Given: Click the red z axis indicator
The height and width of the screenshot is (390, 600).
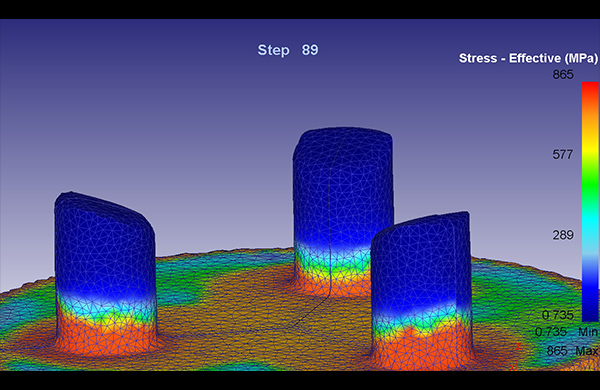Looking at the screenshot, I should click(518, 346).
